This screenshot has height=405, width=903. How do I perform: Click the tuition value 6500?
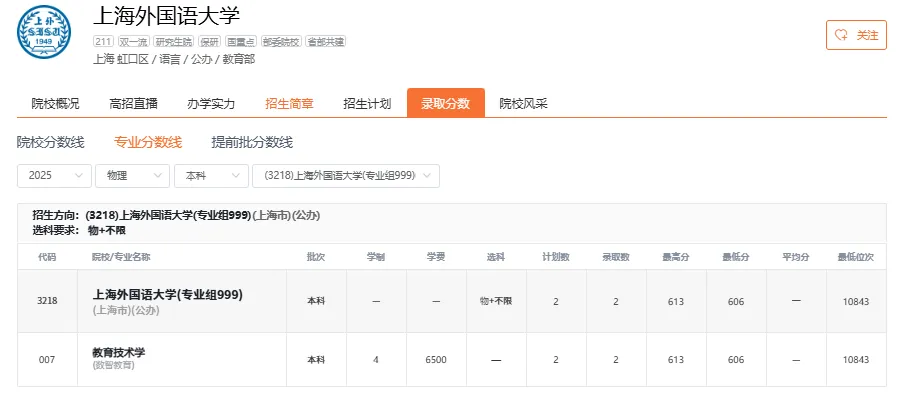tap(436, 359)
